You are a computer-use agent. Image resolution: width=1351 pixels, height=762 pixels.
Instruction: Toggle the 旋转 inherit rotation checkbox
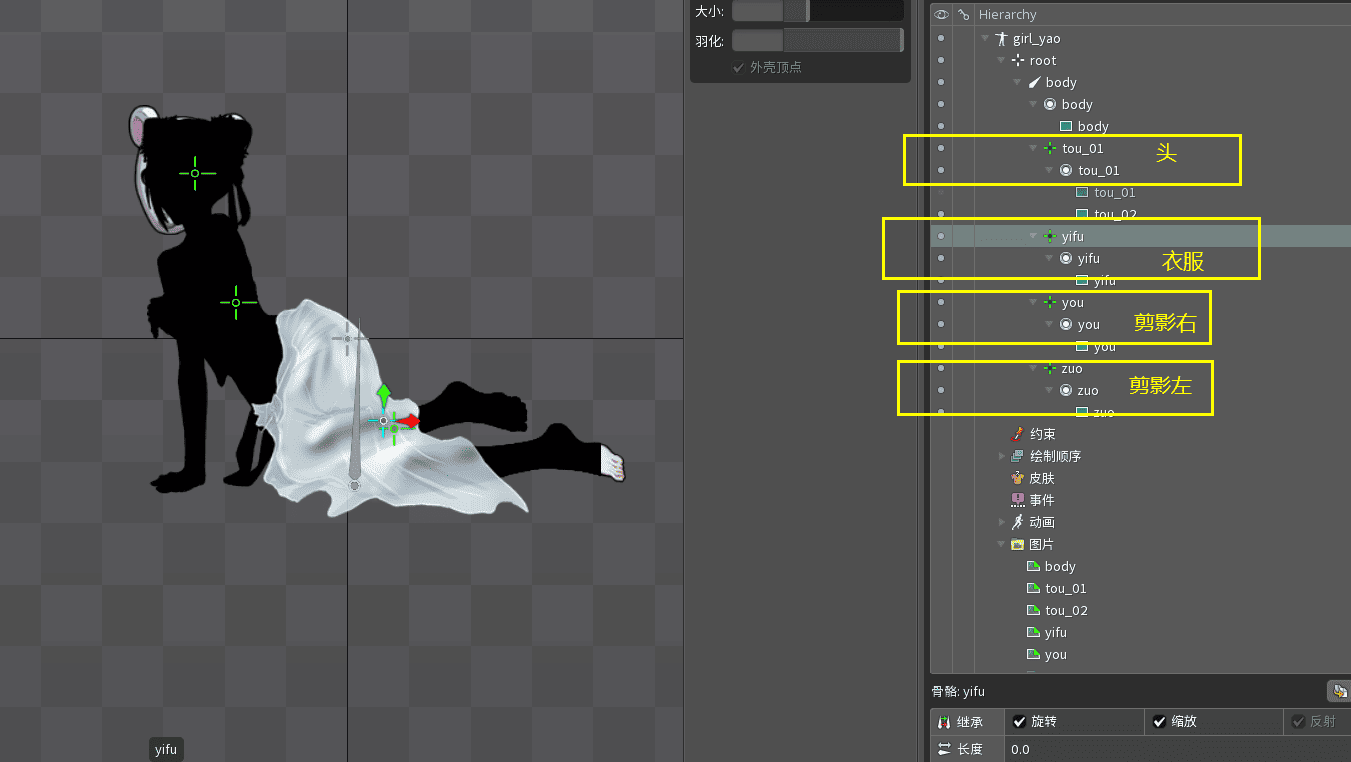tap(1020, 722)
